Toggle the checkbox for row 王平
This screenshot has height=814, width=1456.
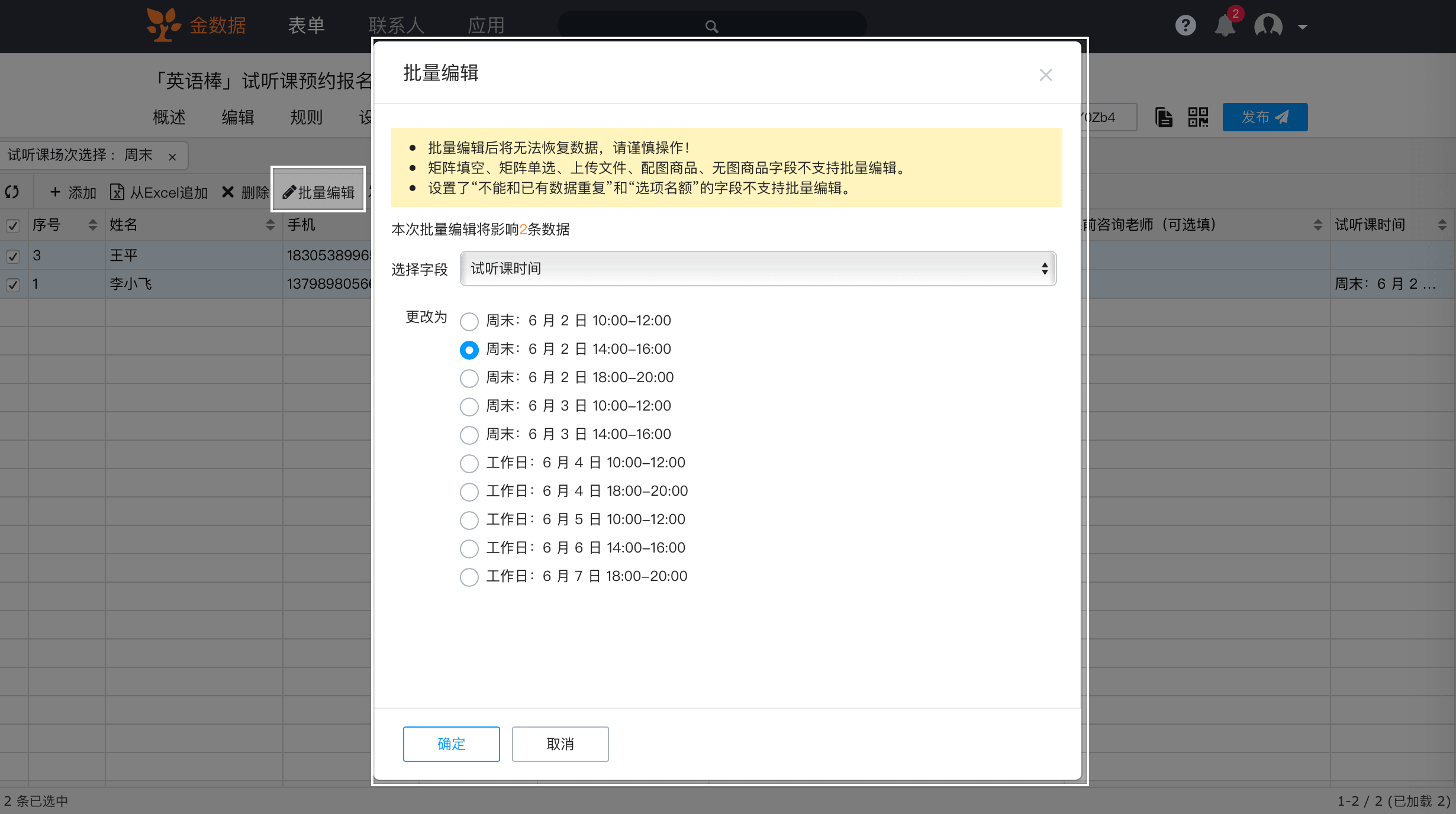[13, 256]
